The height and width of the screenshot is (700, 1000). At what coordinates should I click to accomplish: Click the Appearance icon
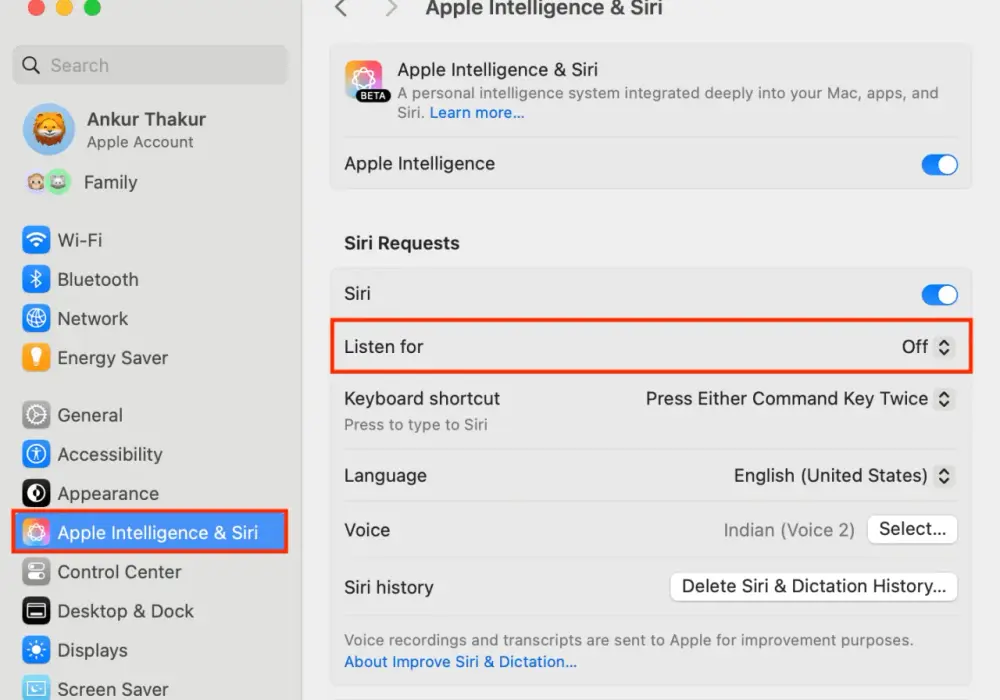pyautogui.click(x=36, y=493)
